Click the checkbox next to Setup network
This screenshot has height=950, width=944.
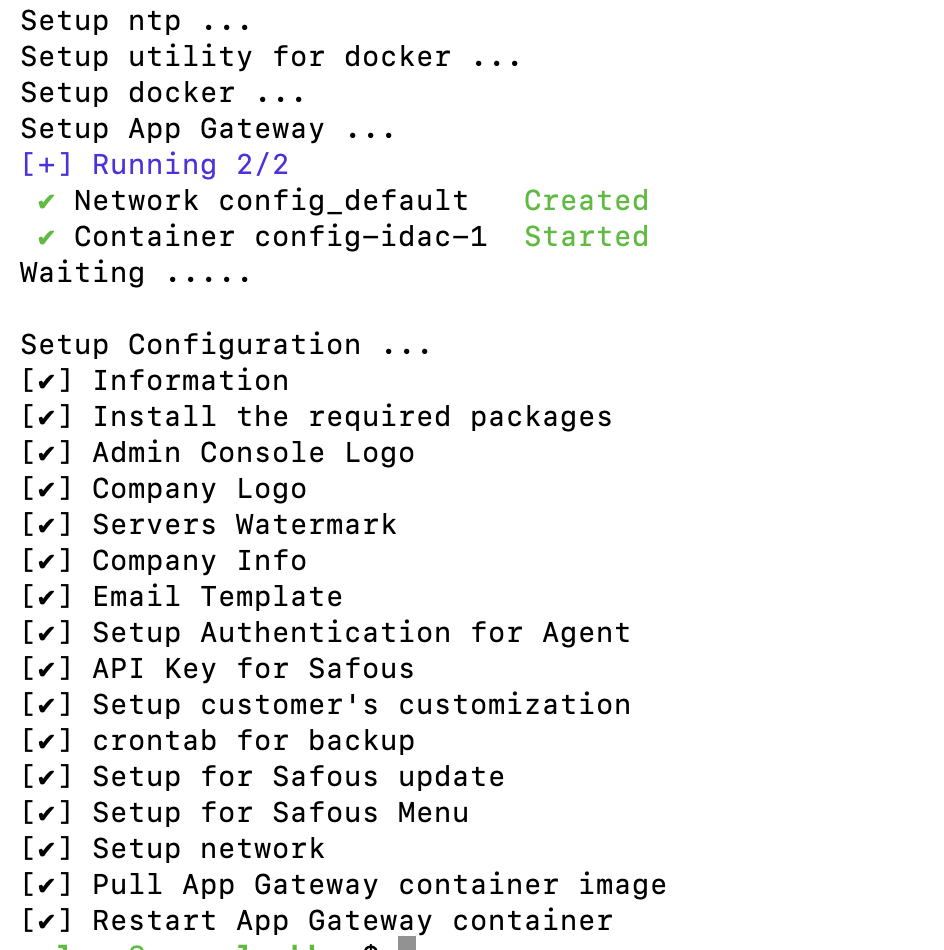47,849
